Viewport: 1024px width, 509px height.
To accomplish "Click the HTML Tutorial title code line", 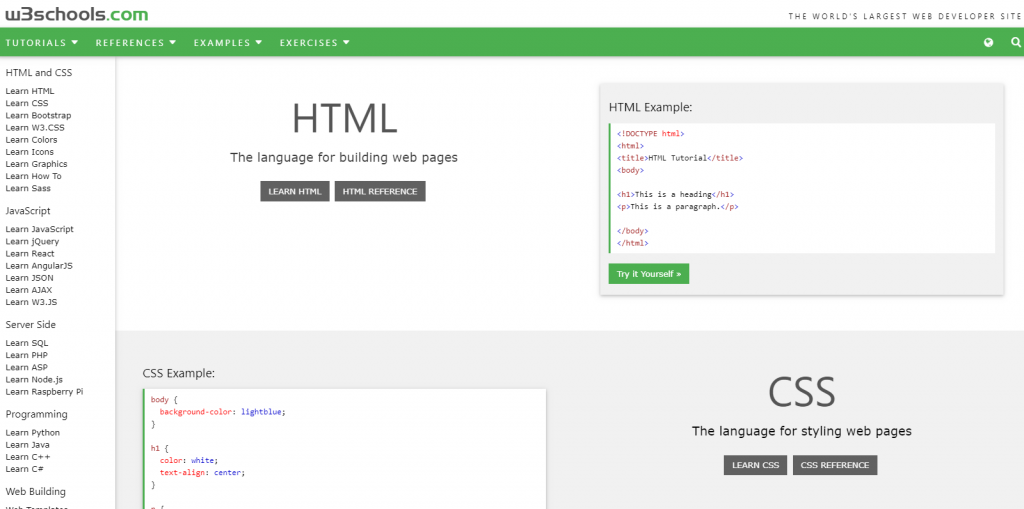I will (680, 158).
